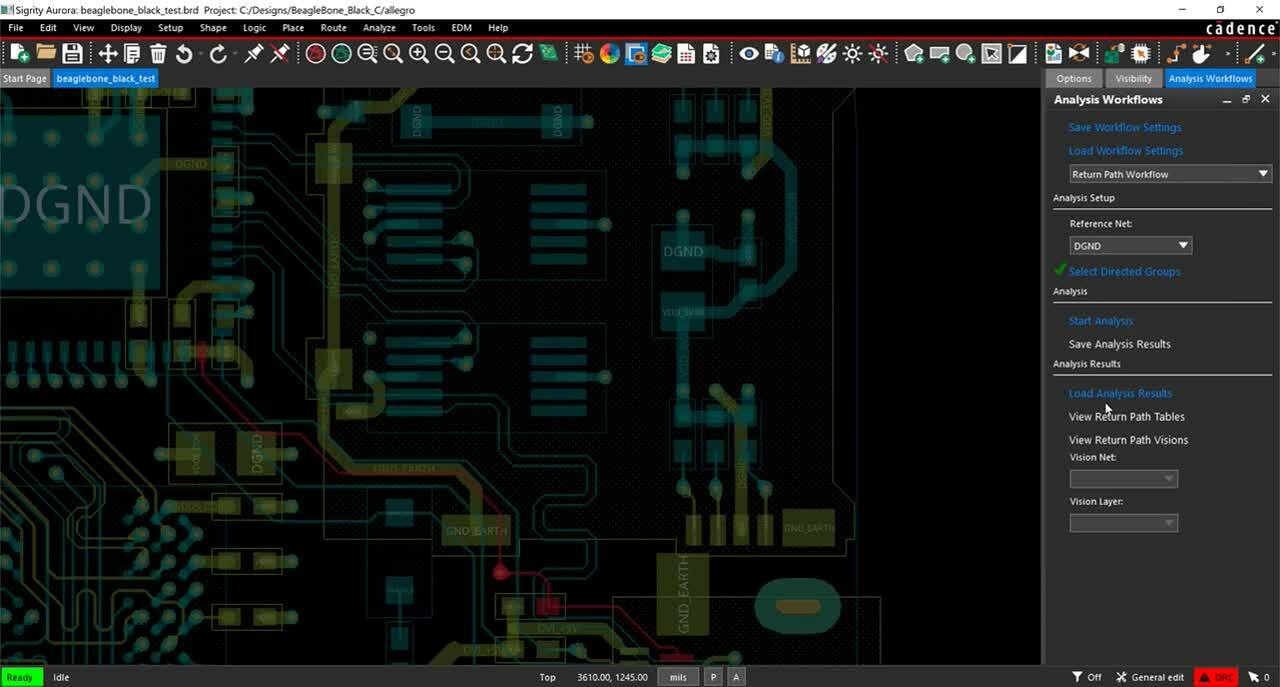Toggle the A button in status bar

coord(736,677)
